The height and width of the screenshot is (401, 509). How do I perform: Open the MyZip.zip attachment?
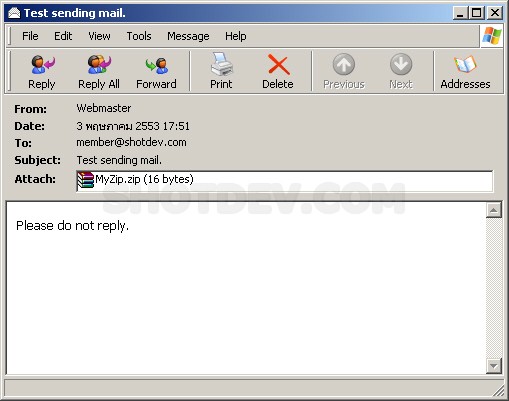[135, 180]
